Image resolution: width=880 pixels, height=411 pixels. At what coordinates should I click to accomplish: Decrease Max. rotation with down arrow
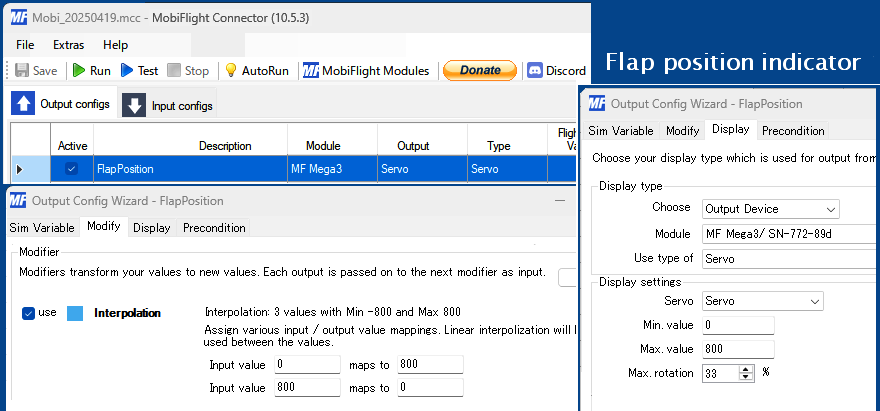click(x=746, y=377)
